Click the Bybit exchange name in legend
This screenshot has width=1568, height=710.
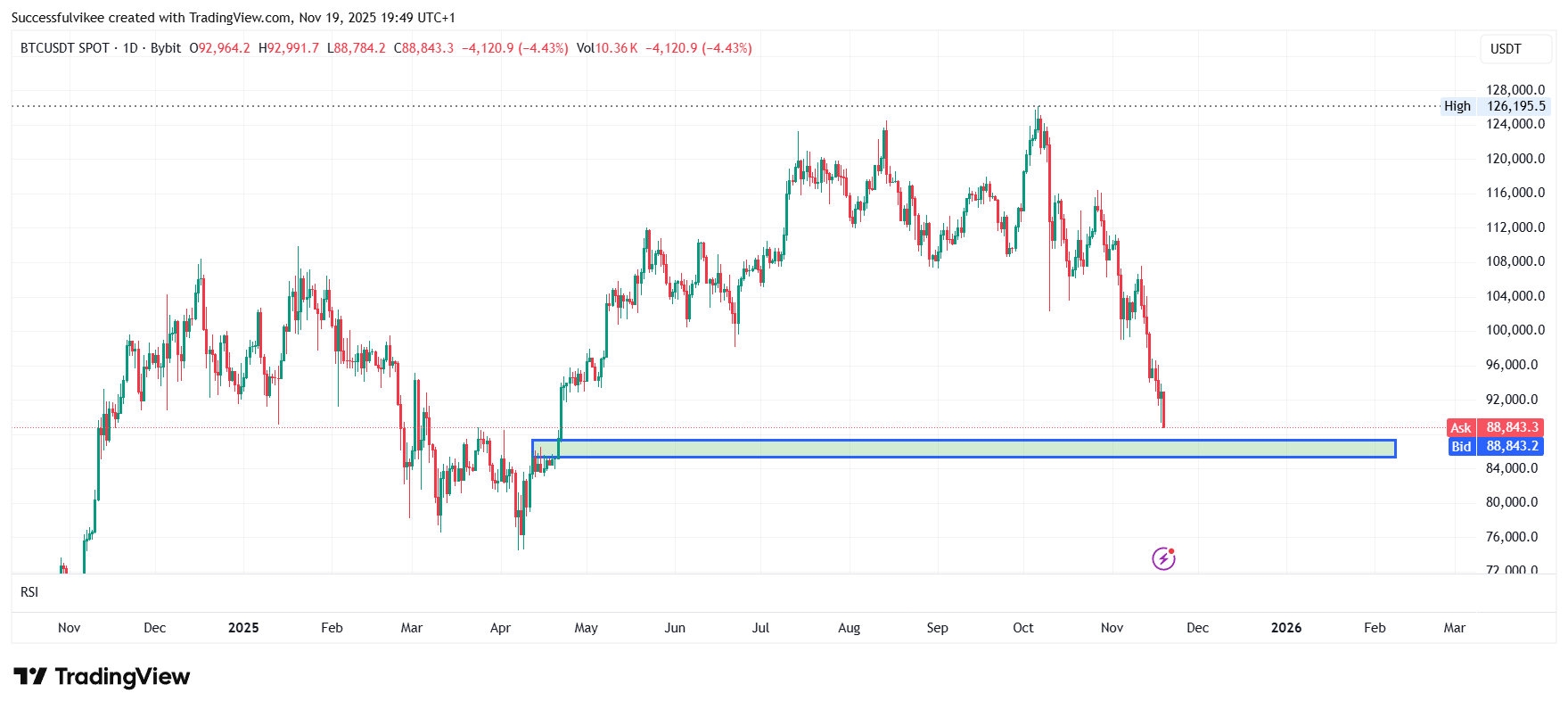click(x=166, y=48)
